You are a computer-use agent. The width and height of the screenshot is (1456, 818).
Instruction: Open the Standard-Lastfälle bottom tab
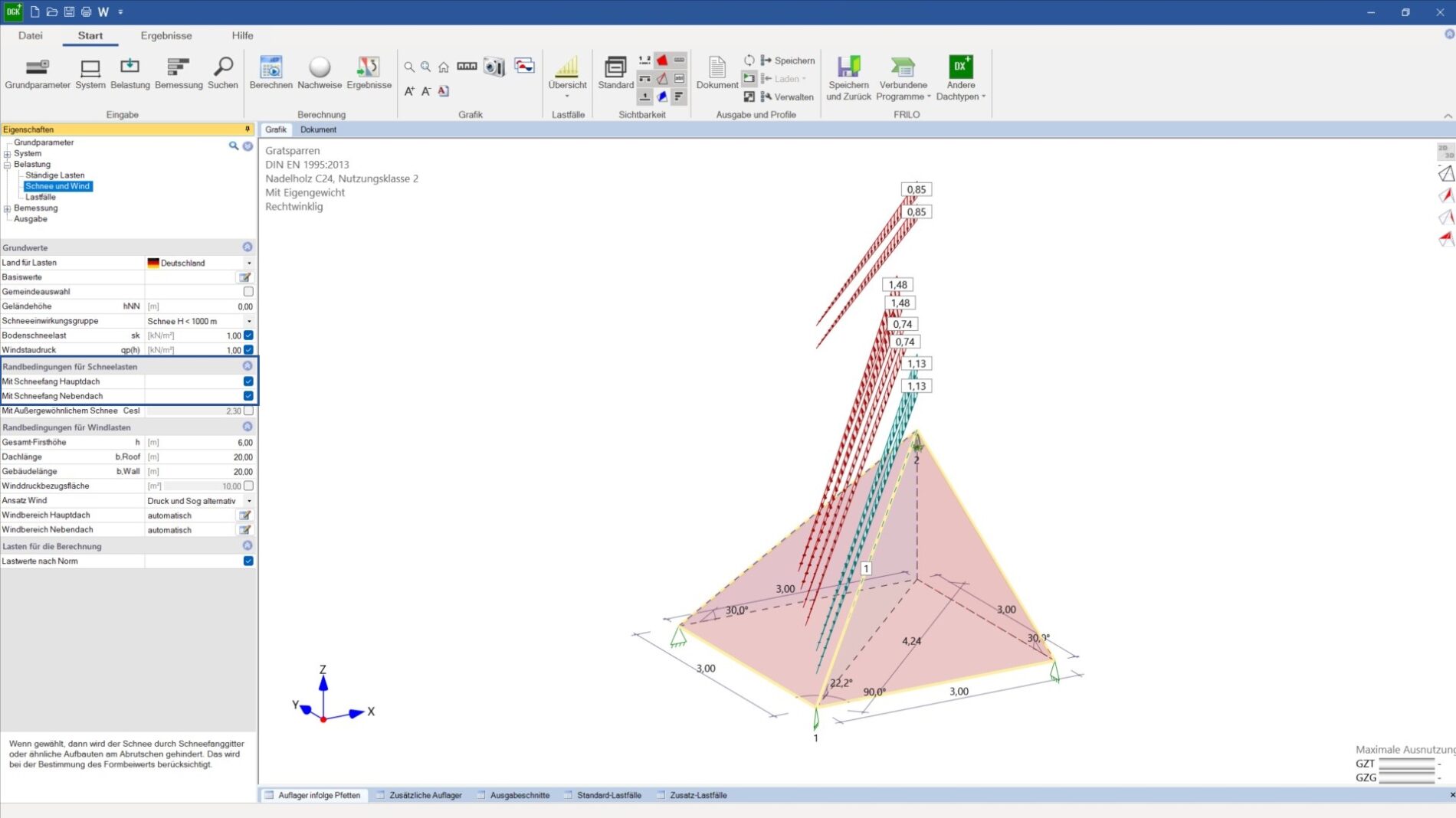coord(608,795)
